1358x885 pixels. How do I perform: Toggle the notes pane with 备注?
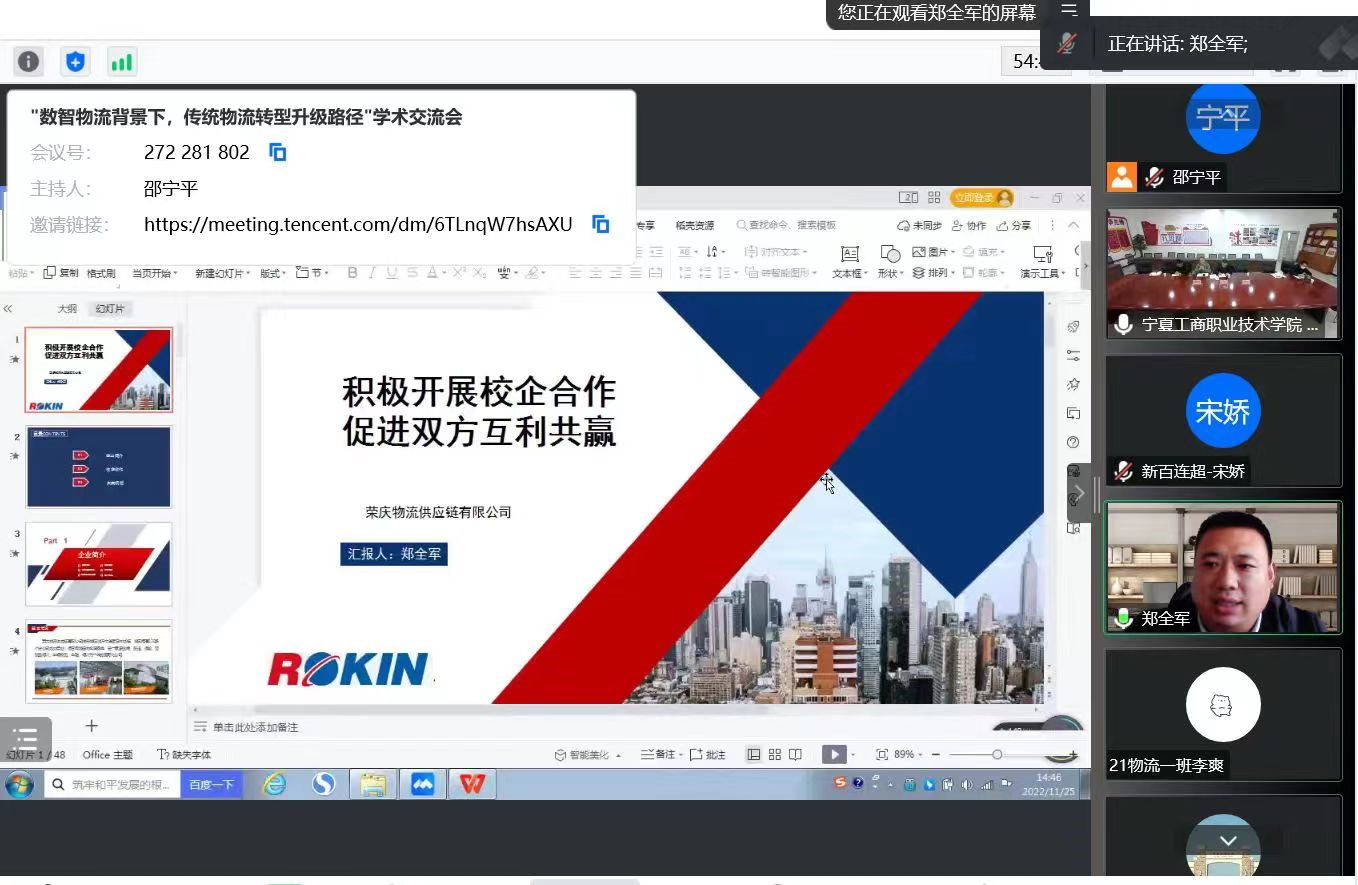pyautogui.click(x=660, y=755)
